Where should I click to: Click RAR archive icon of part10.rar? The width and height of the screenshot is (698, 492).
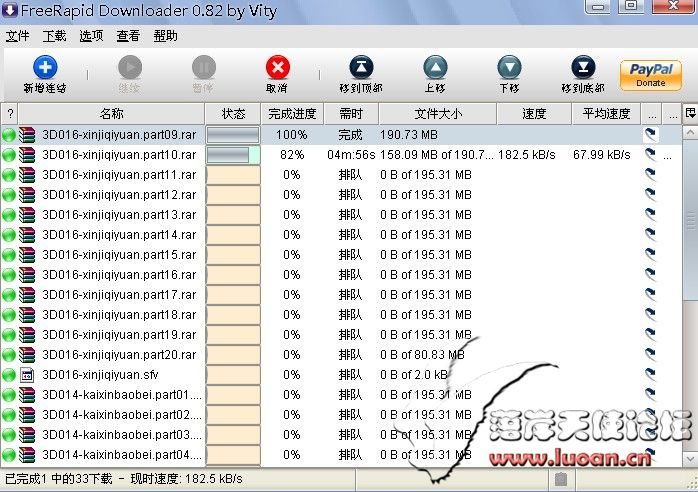[x=27, y=155]
